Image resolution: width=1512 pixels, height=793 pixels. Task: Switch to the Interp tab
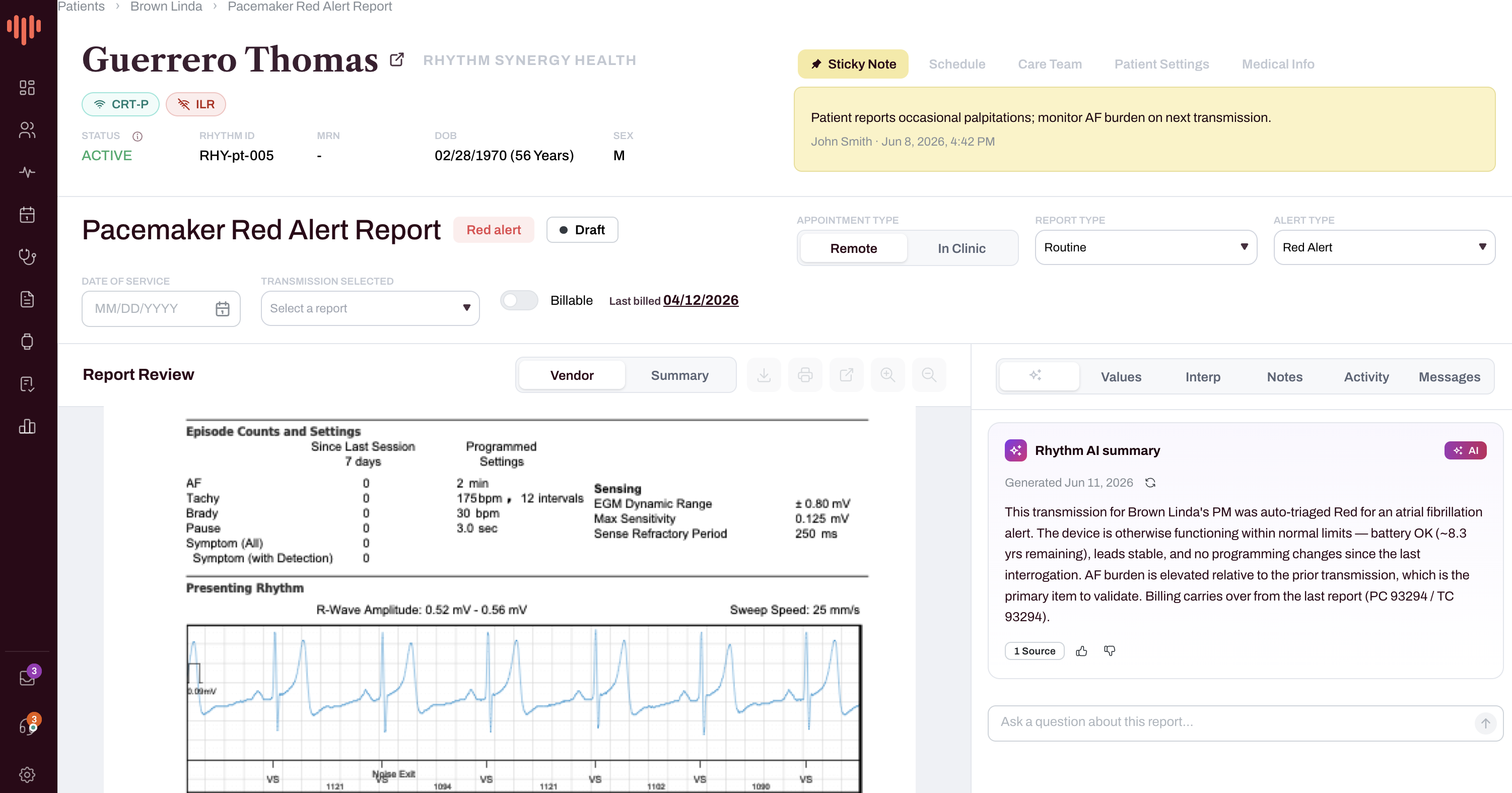tap(1203, 377)
